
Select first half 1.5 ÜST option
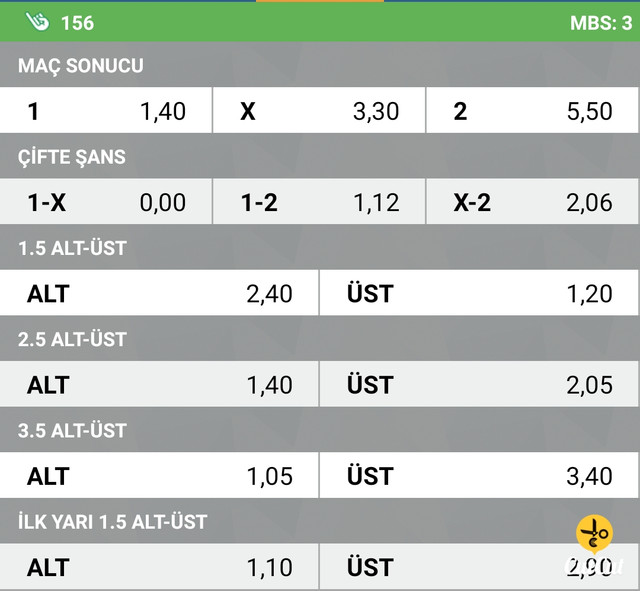pyautogui.click(x=479, y=567)
